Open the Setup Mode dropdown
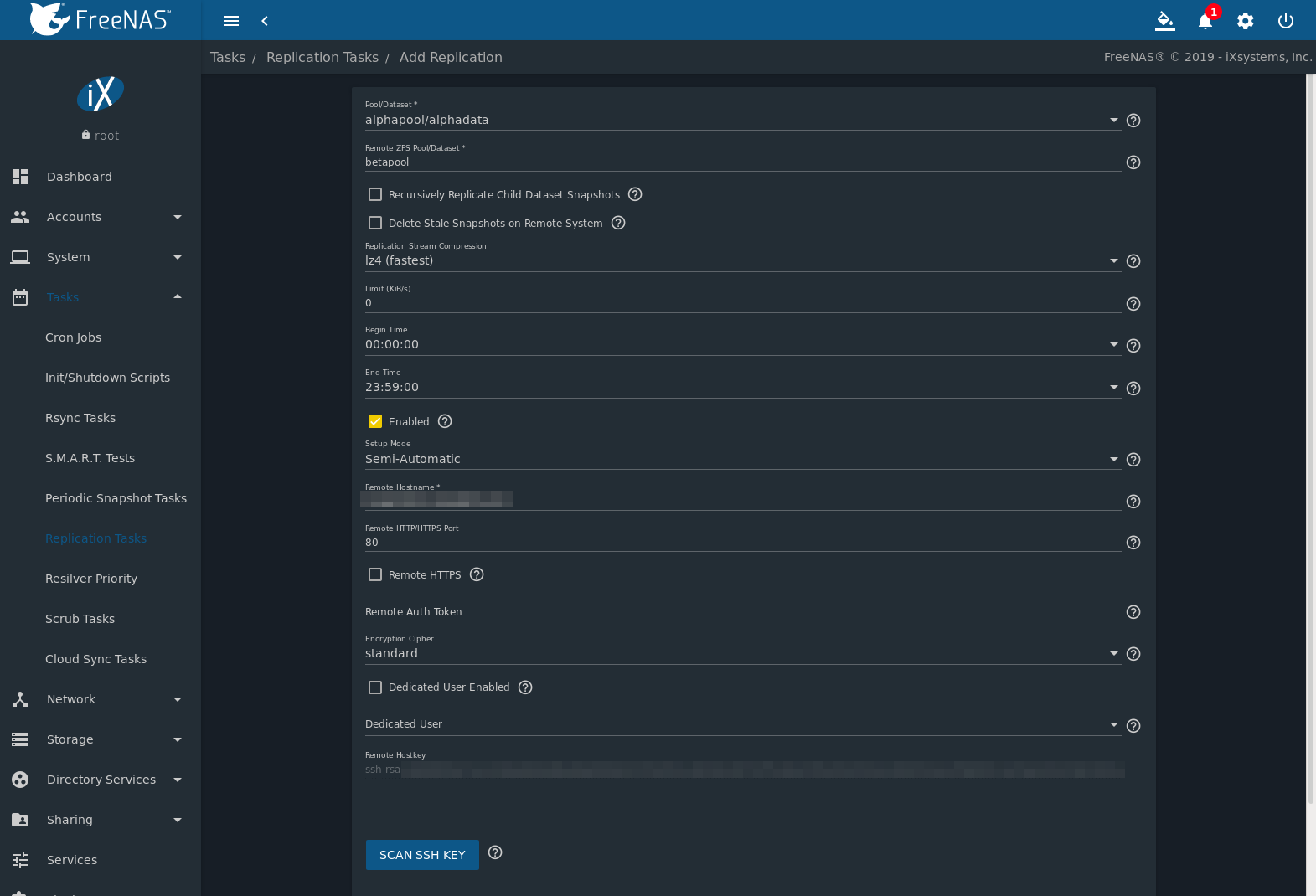This screenshot has height=896, width=1316. point(742,459)
